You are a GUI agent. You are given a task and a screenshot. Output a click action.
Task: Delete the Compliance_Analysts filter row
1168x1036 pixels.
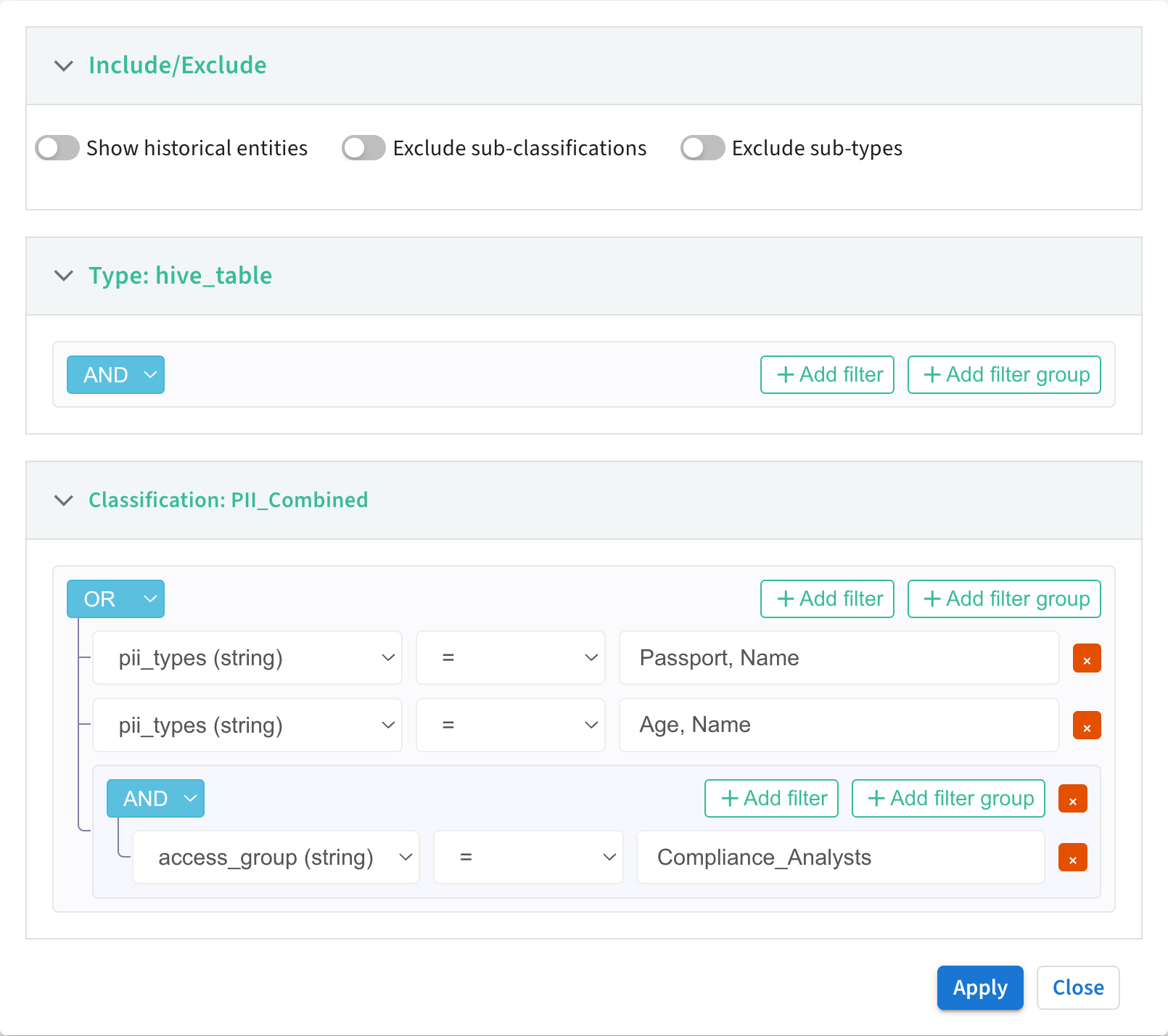pyautogui.click(x=1072, y=858)
